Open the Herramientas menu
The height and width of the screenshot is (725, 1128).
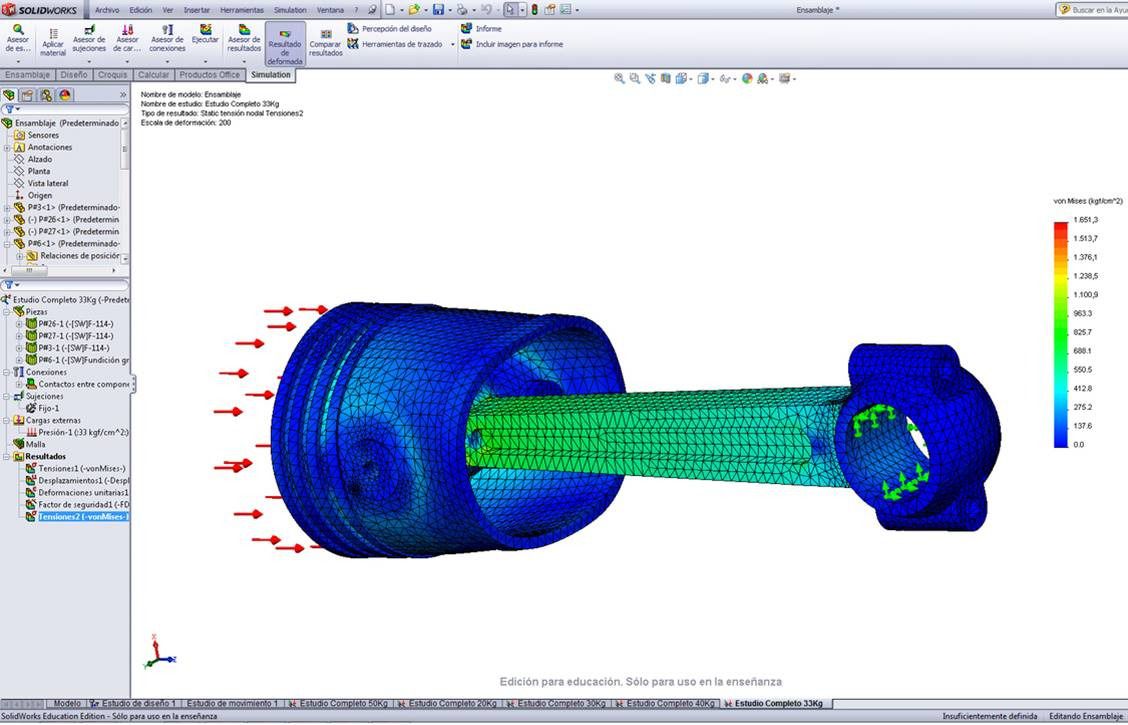[x=242, y=9]
